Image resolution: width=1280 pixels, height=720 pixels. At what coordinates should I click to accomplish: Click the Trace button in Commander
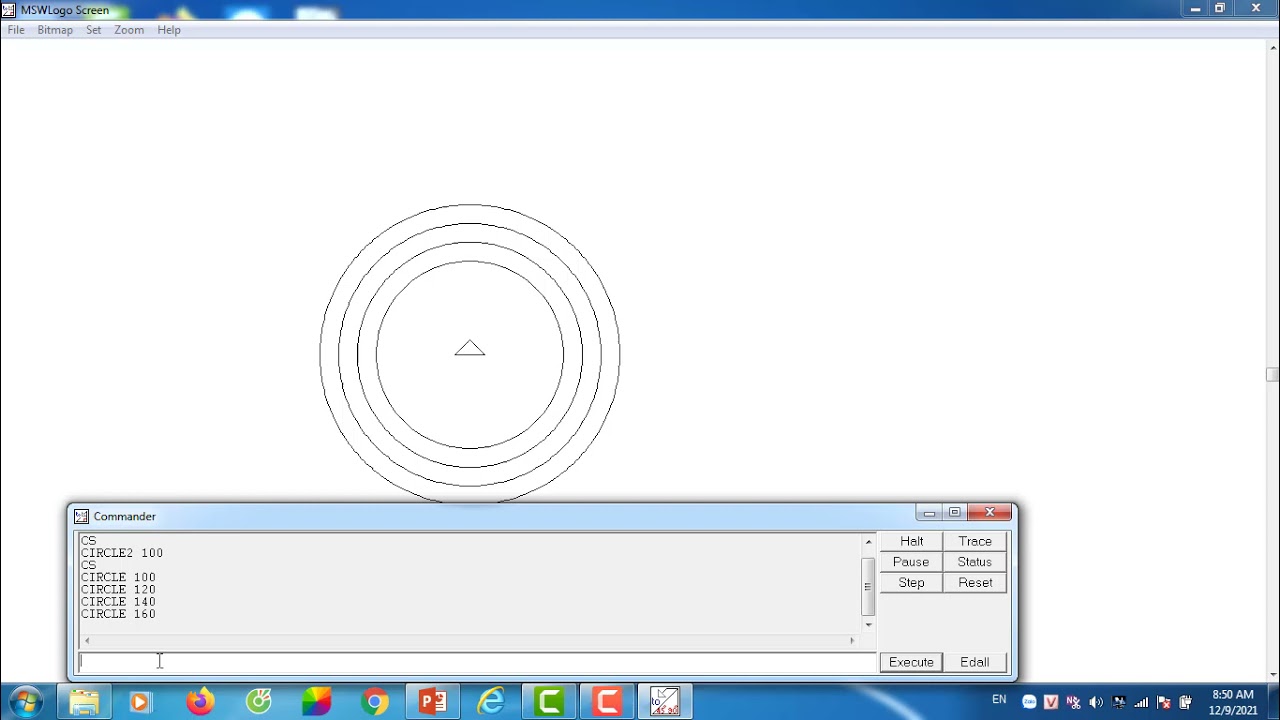point(975,541)
